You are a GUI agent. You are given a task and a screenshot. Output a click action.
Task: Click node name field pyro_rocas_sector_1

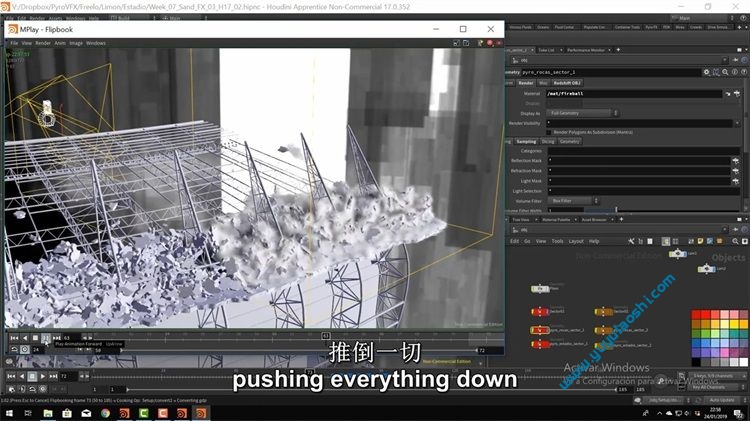[610, 72]
